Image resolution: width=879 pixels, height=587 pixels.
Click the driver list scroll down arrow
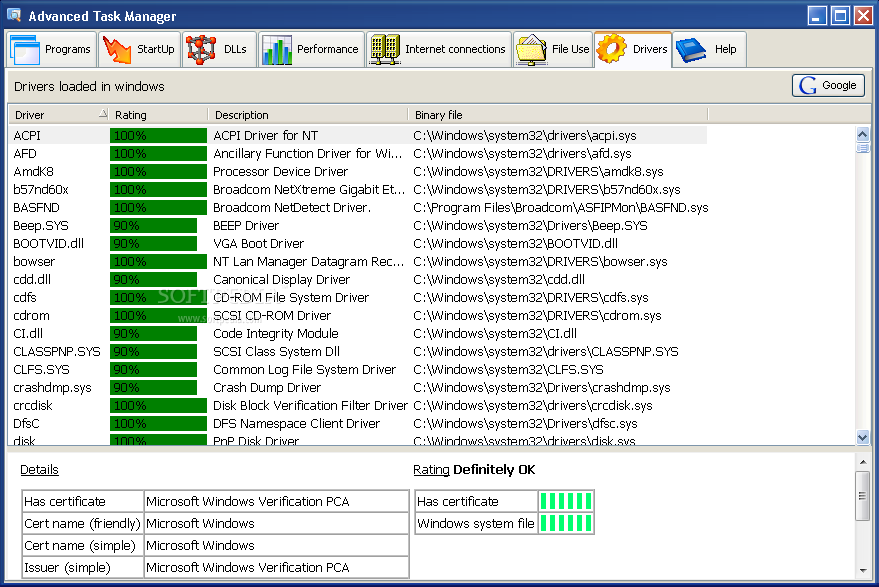pyautogui.click(x=863, y=437)
